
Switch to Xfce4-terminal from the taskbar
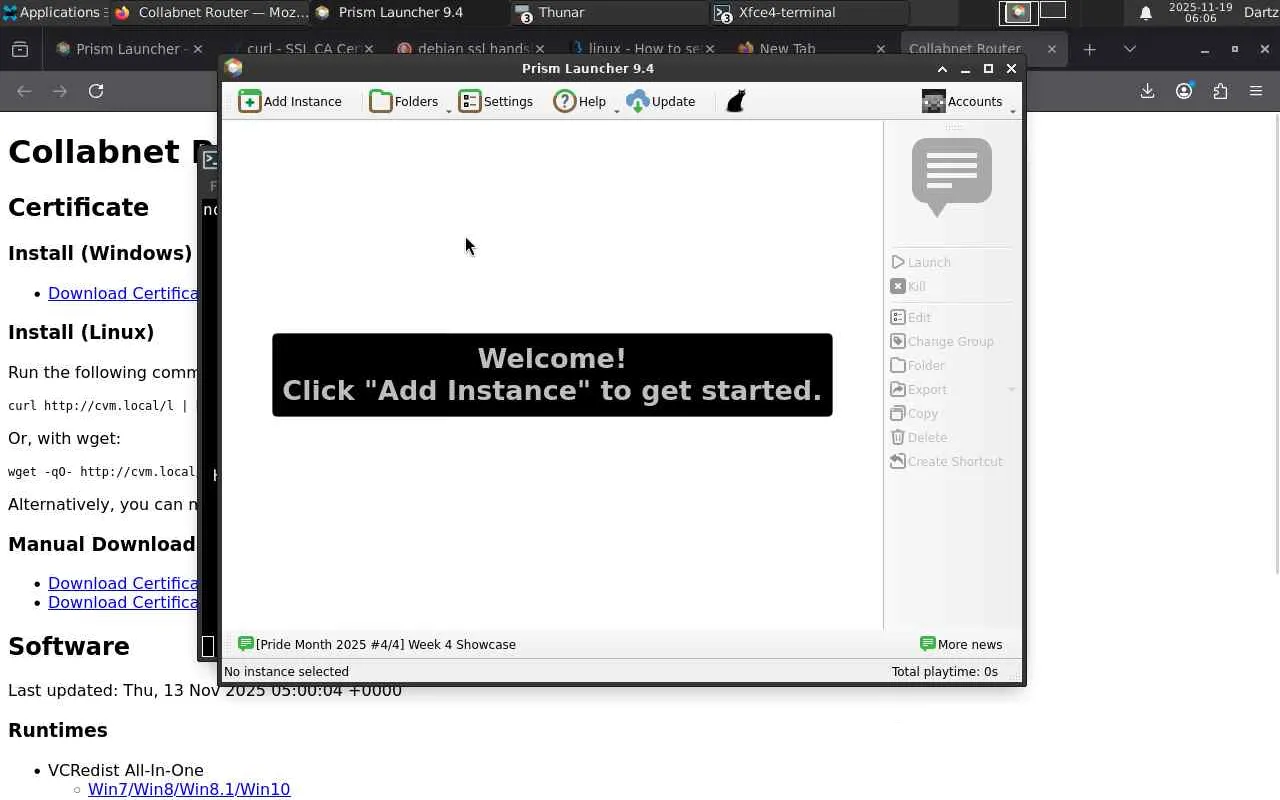(x=810, y=12)
